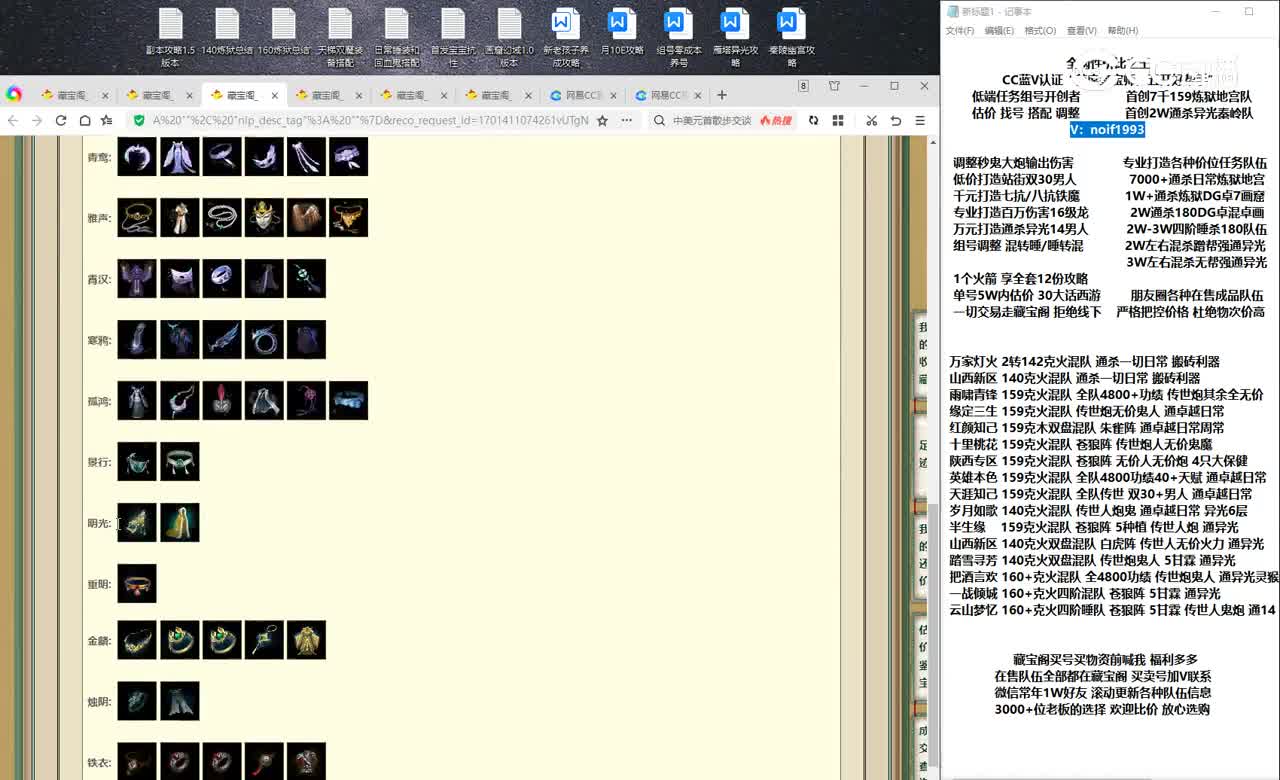Open desktop file 天梯双魔装备搭配
1280x780 pixels.
pyautogui.click(x=339, y=38)
